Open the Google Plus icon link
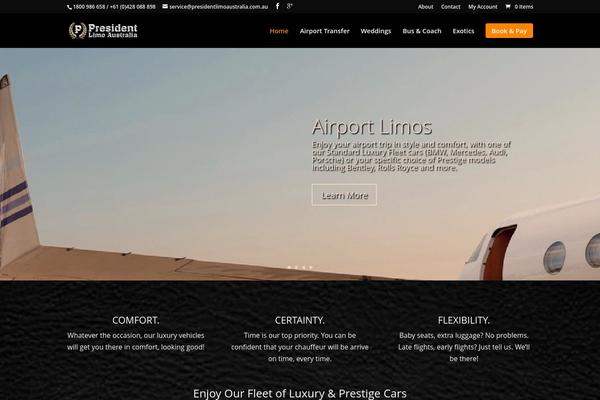The height and width of the screenshot is (400, 600). click(290, 6)
